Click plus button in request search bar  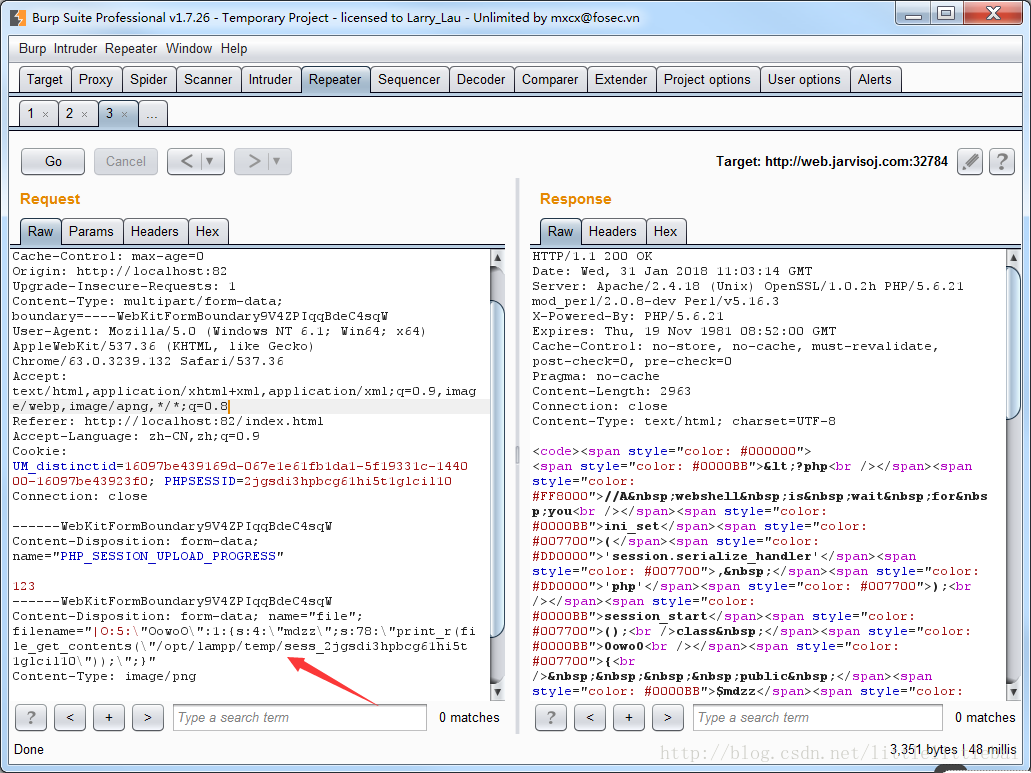coord(109,717)
